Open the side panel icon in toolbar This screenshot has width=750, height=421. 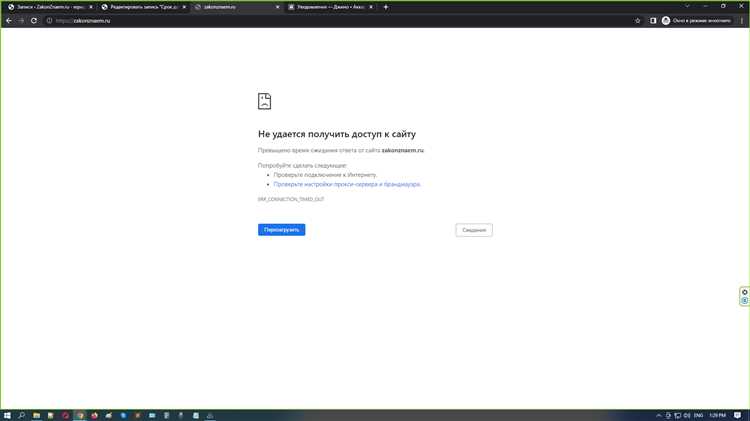tap(653, 20)
